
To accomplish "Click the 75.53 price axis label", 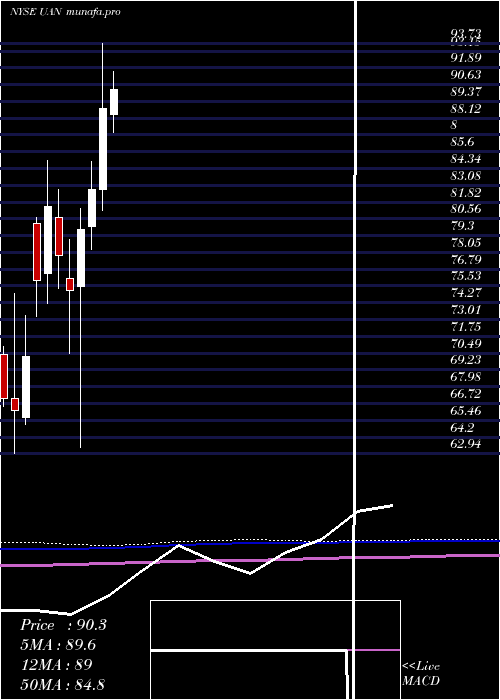I will click(466, 276).
